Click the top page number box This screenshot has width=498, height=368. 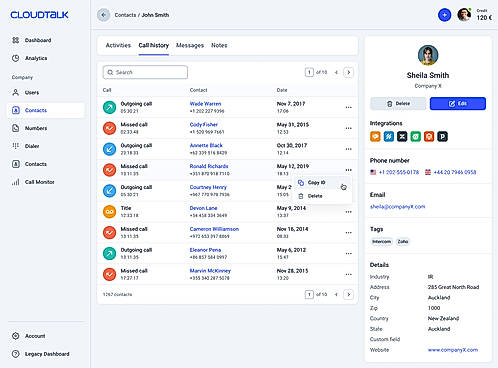309,72
